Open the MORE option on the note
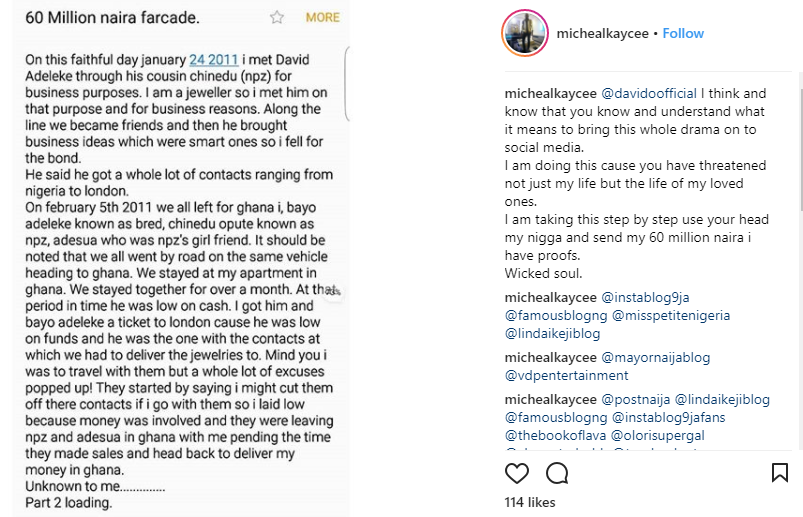The image size is (803, 517). point(322,18)
